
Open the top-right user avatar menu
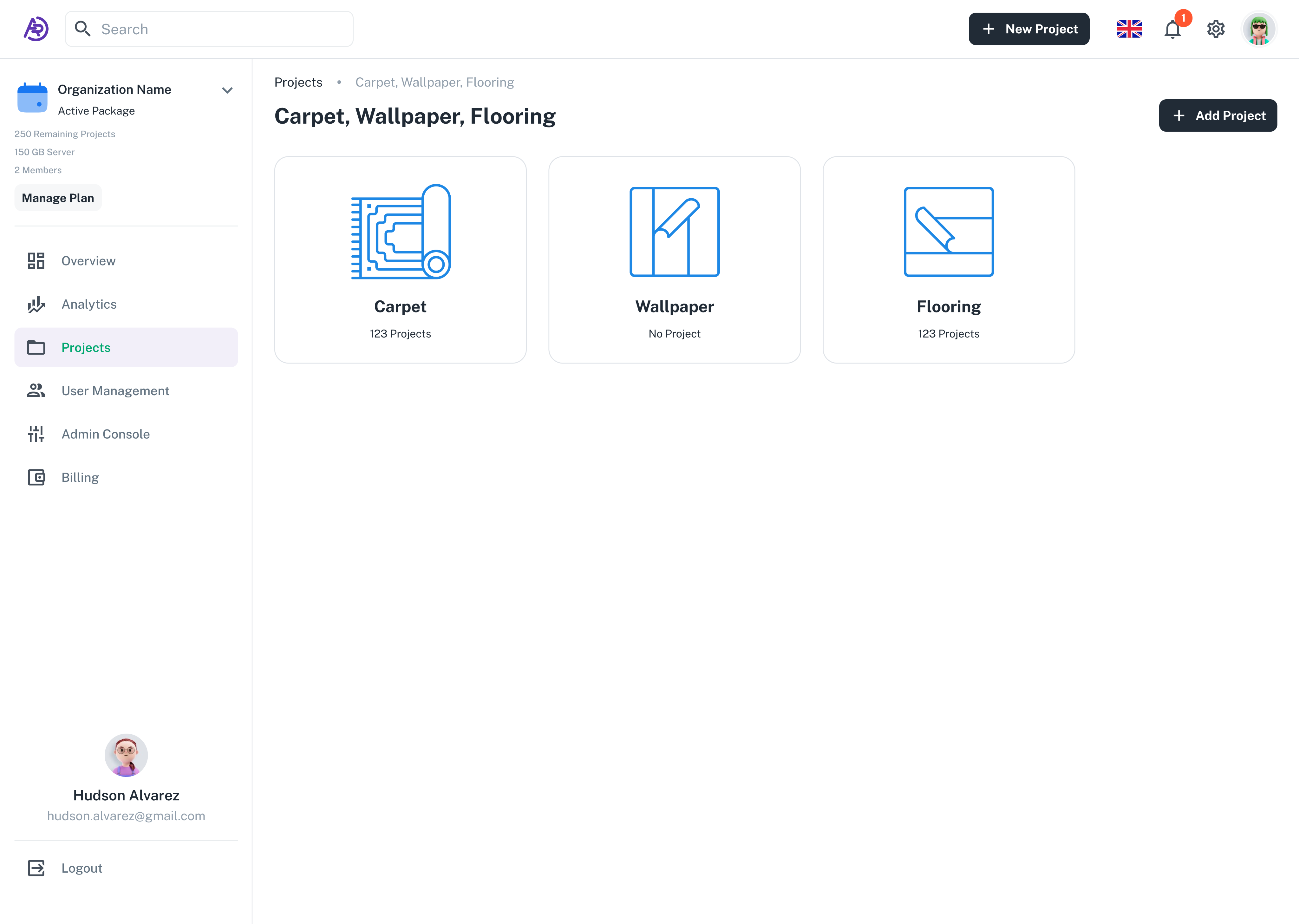[1259, 29]
